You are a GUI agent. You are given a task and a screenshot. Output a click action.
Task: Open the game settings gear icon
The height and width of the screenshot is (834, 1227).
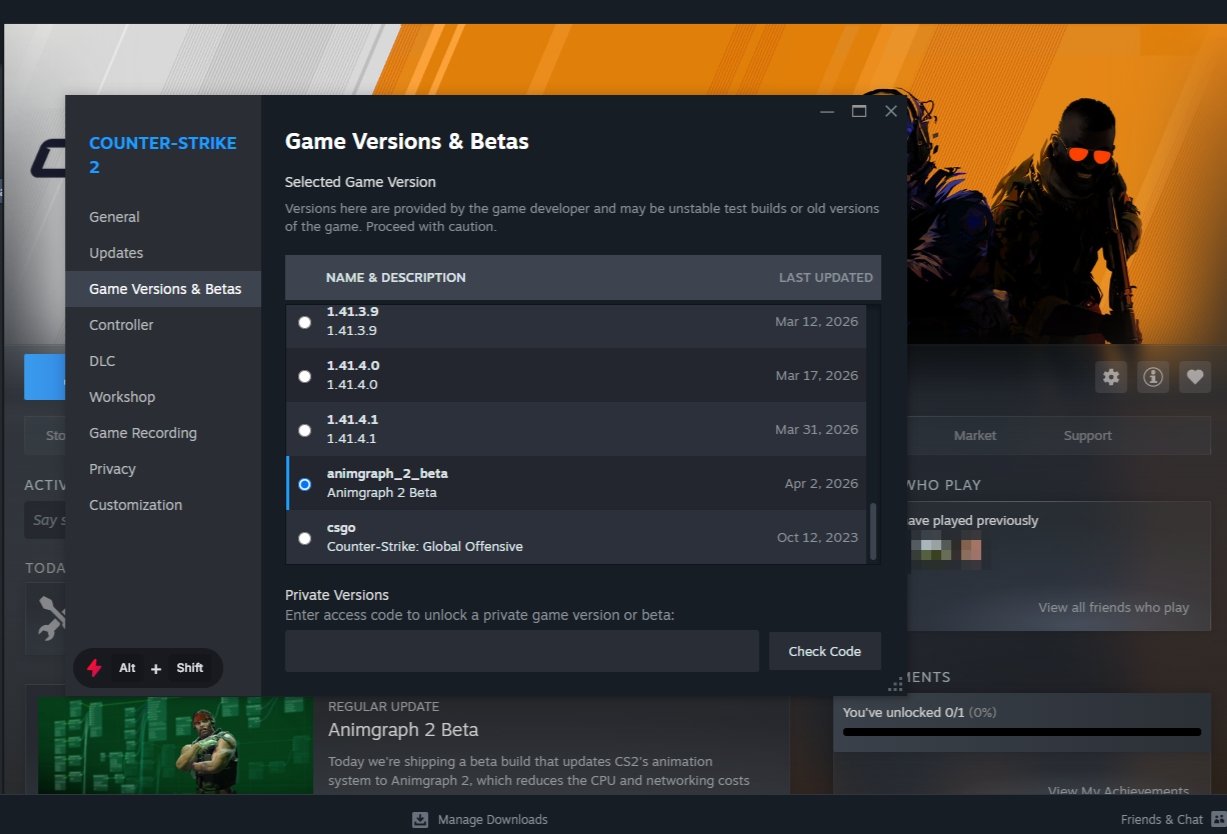(x=1111, y=377)
